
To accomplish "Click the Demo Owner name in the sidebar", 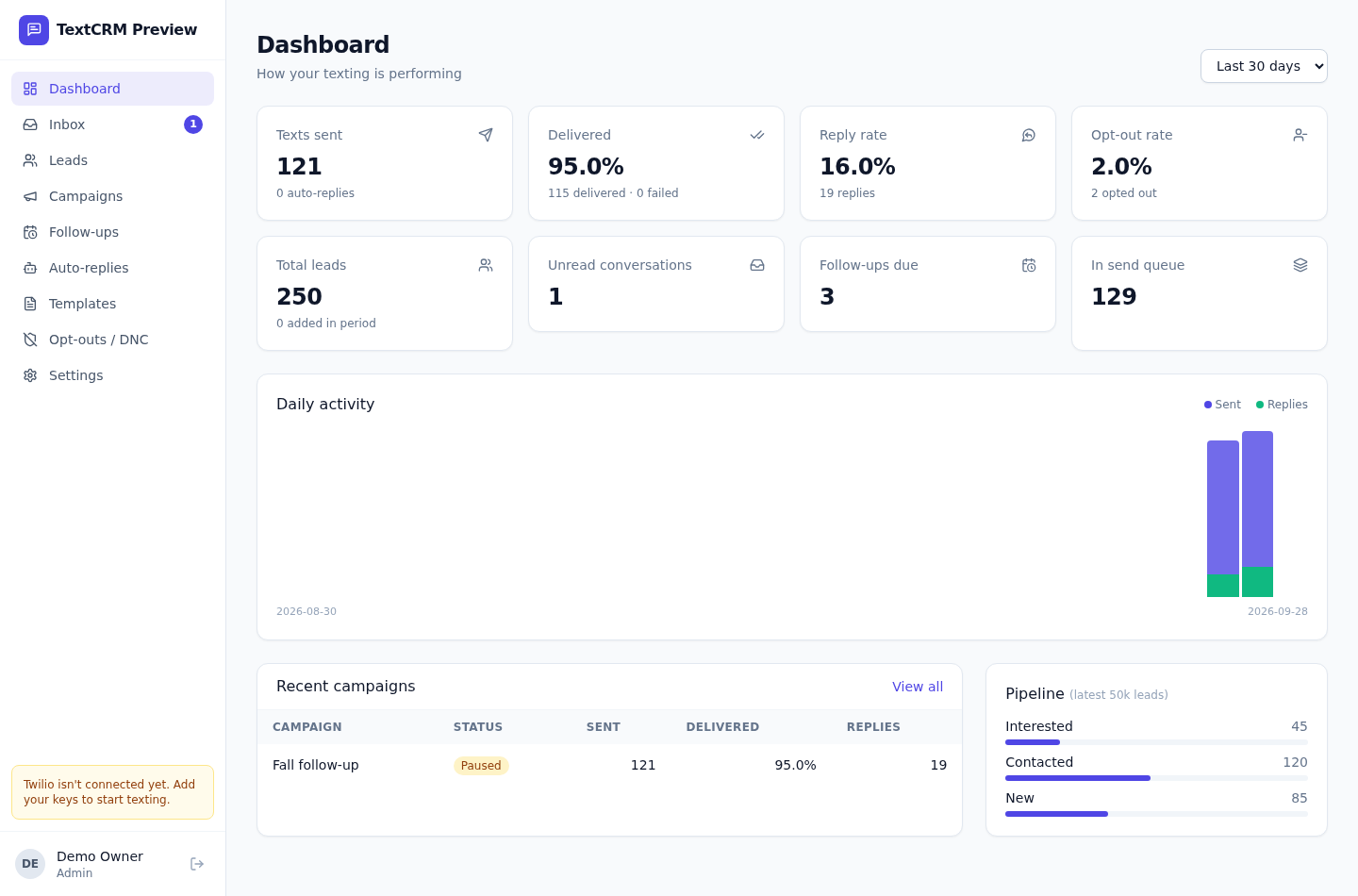I will [100, 856].
